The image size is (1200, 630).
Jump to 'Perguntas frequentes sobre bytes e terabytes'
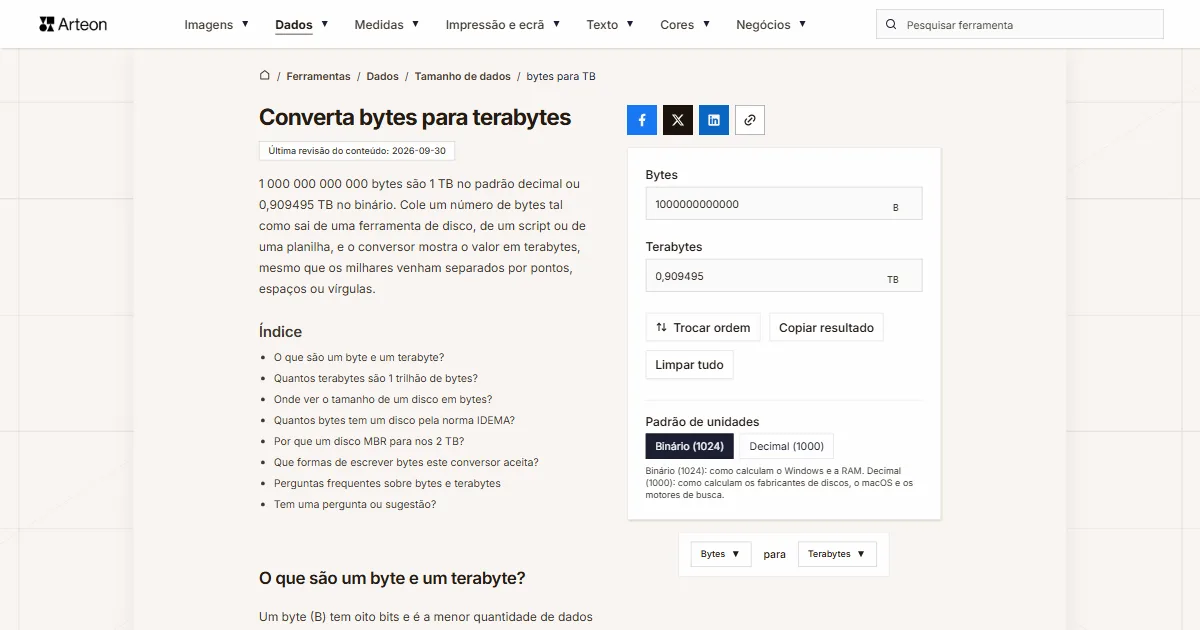point(387,483)
